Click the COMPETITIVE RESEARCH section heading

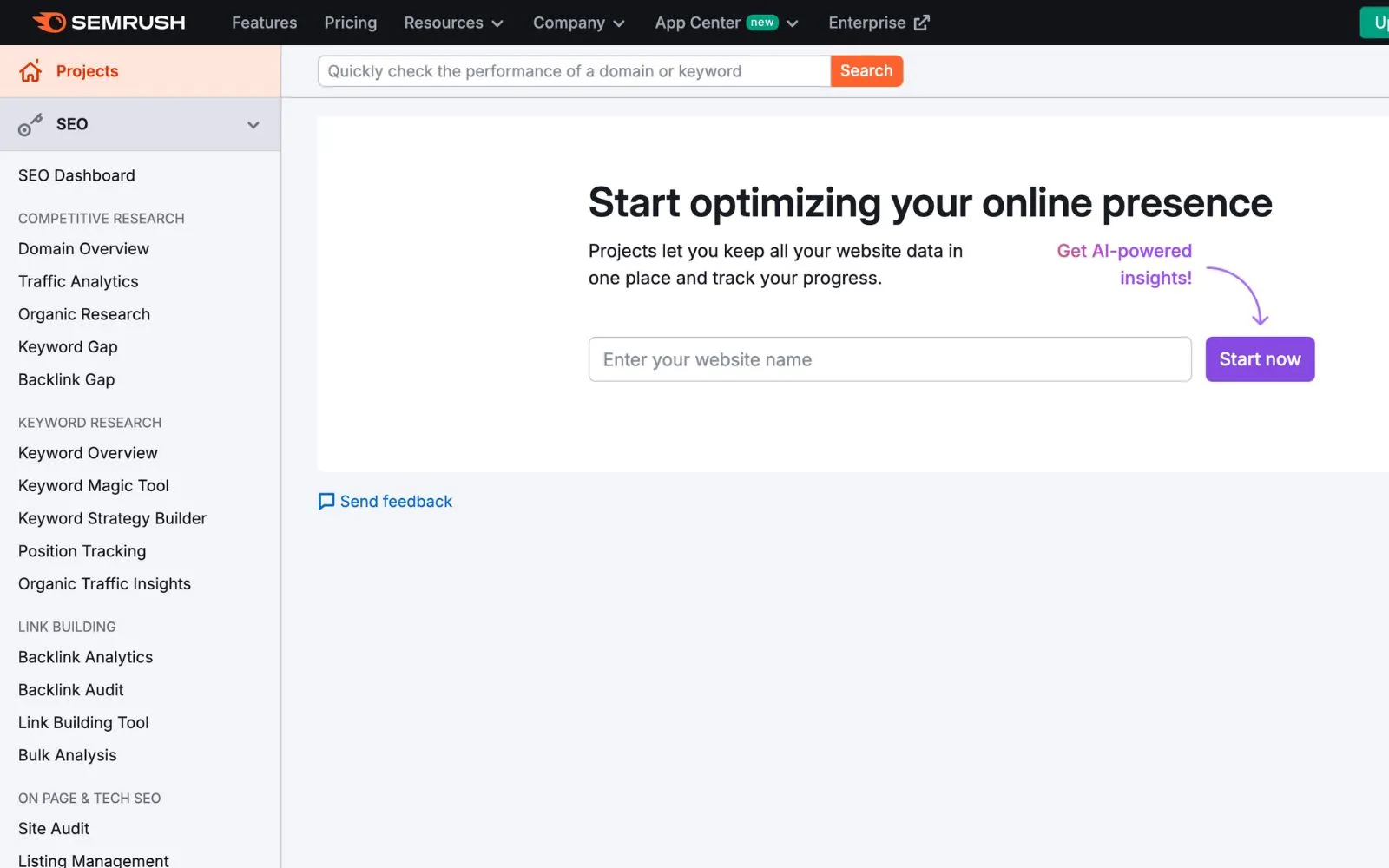point(102,219)
